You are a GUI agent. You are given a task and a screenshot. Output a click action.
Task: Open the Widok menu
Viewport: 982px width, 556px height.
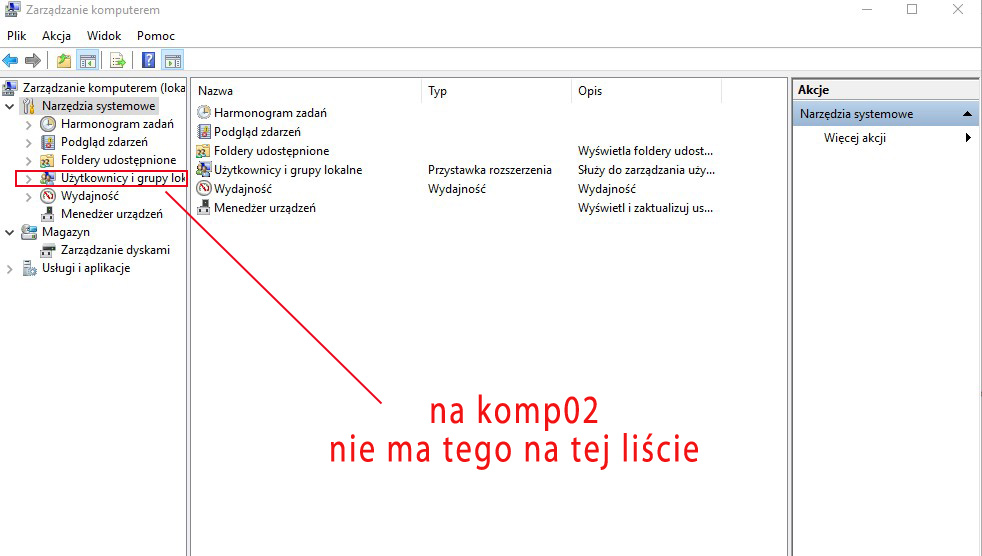coord(104,36)
